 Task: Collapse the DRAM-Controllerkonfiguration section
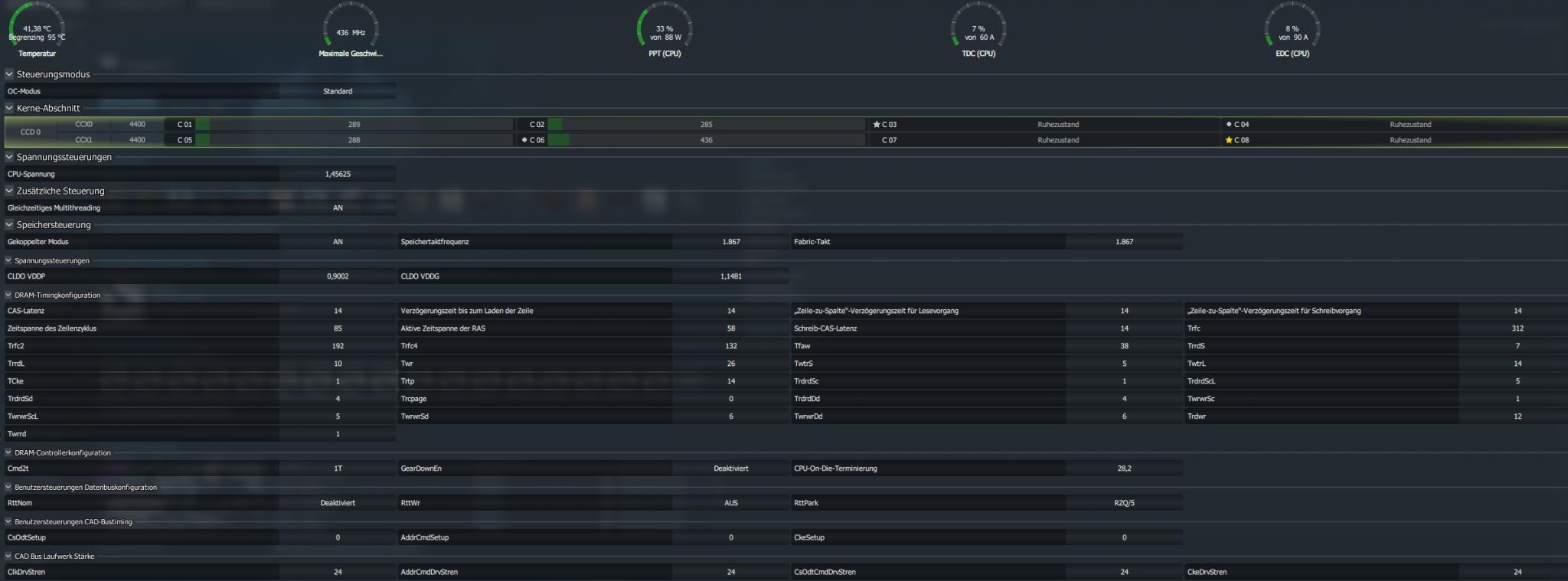(8, 452)
